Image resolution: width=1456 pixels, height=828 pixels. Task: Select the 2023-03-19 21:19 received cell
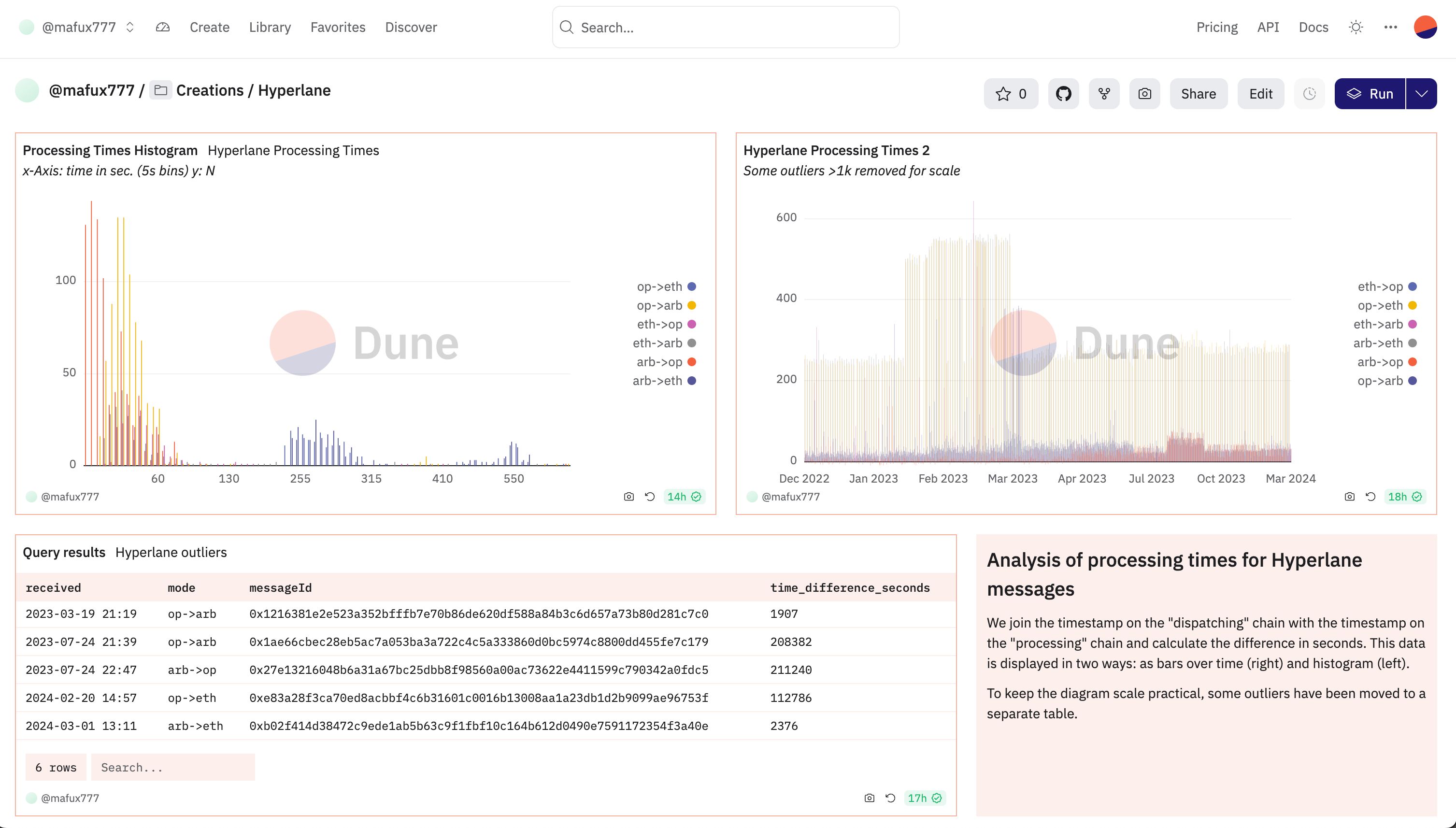click(81, 614)
